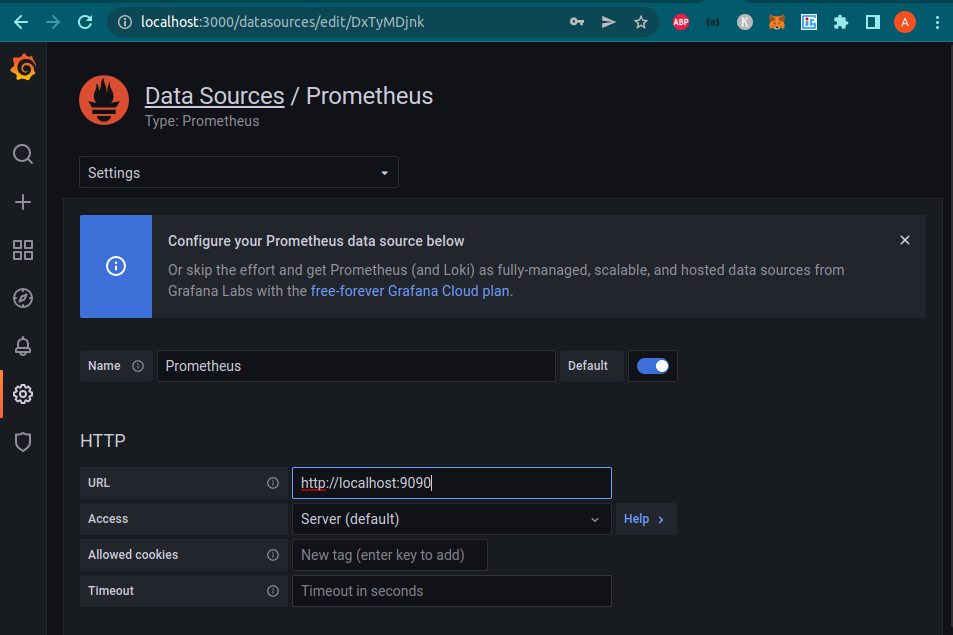The width and height of the screenshot is (953, 635).
Task: Open the MetaMask fox extension icon
Action: pyautogui.click(x=777, y=21)
